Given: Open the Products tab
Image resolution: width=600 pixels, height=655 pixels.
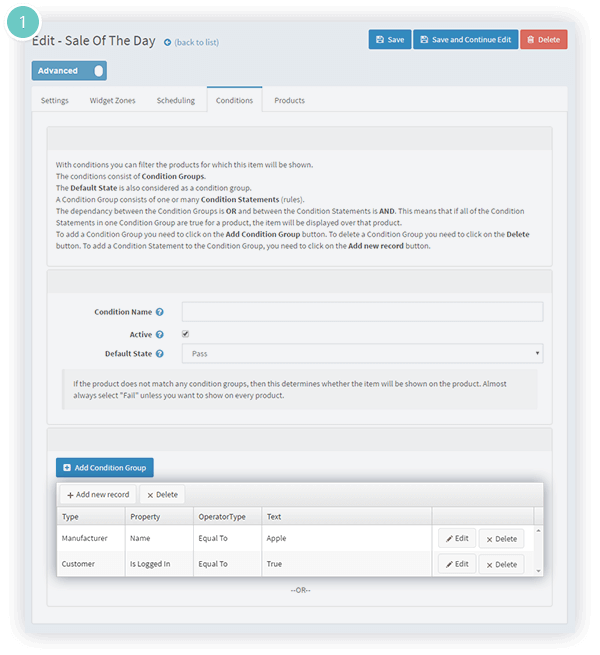Looking at the screenshot, I should [x=290, y=101].
